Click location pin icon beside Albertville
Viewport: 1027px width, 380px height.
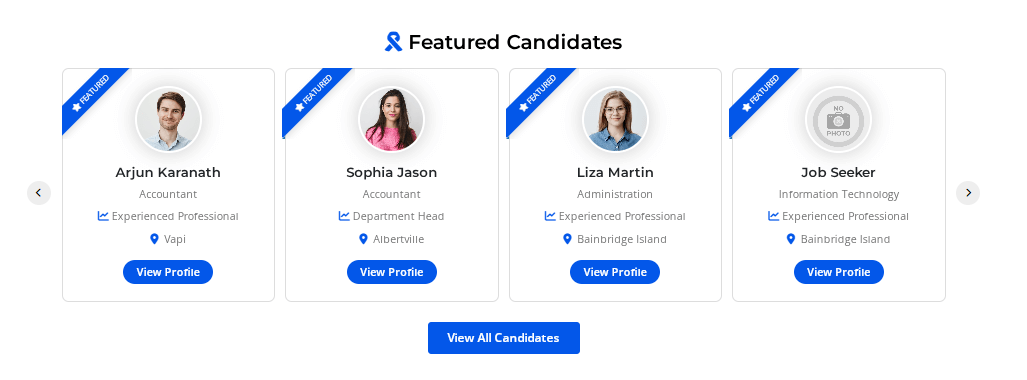click(364, 239)
